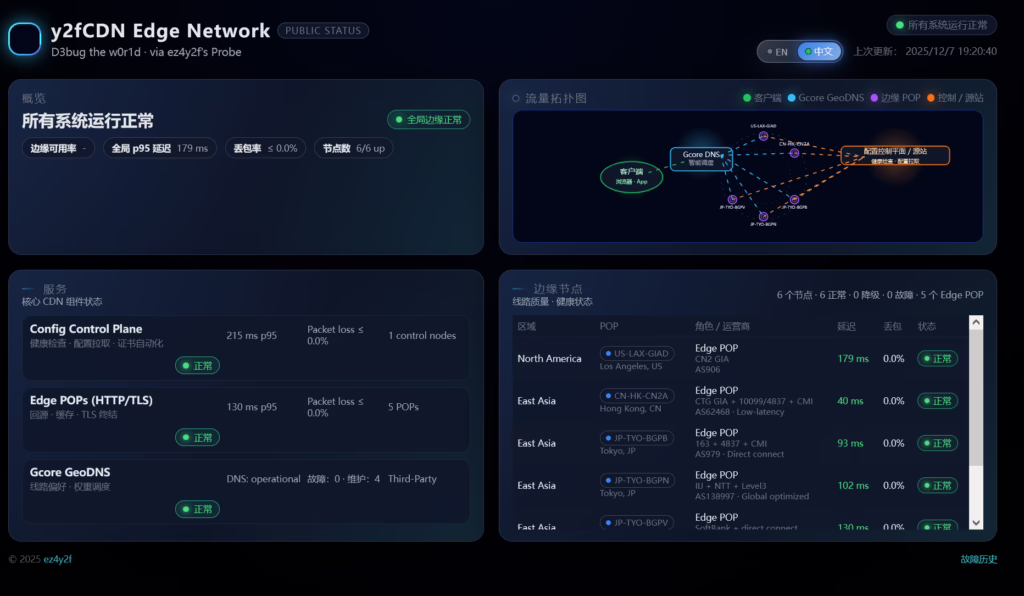This screenshot has height=596, width=1024.
Task: Select the JP-TYO-BGPV topology node
Action: [x=733, y=199]
